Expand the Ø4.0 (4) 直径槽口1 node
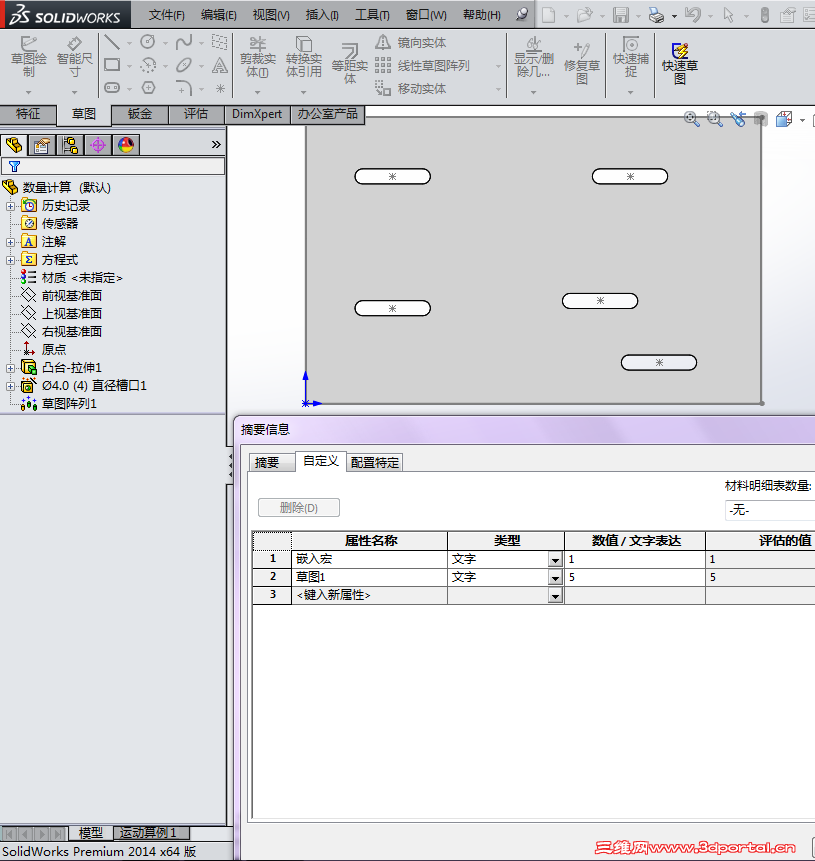The image size is (815, 861). (x=10, y=387)
